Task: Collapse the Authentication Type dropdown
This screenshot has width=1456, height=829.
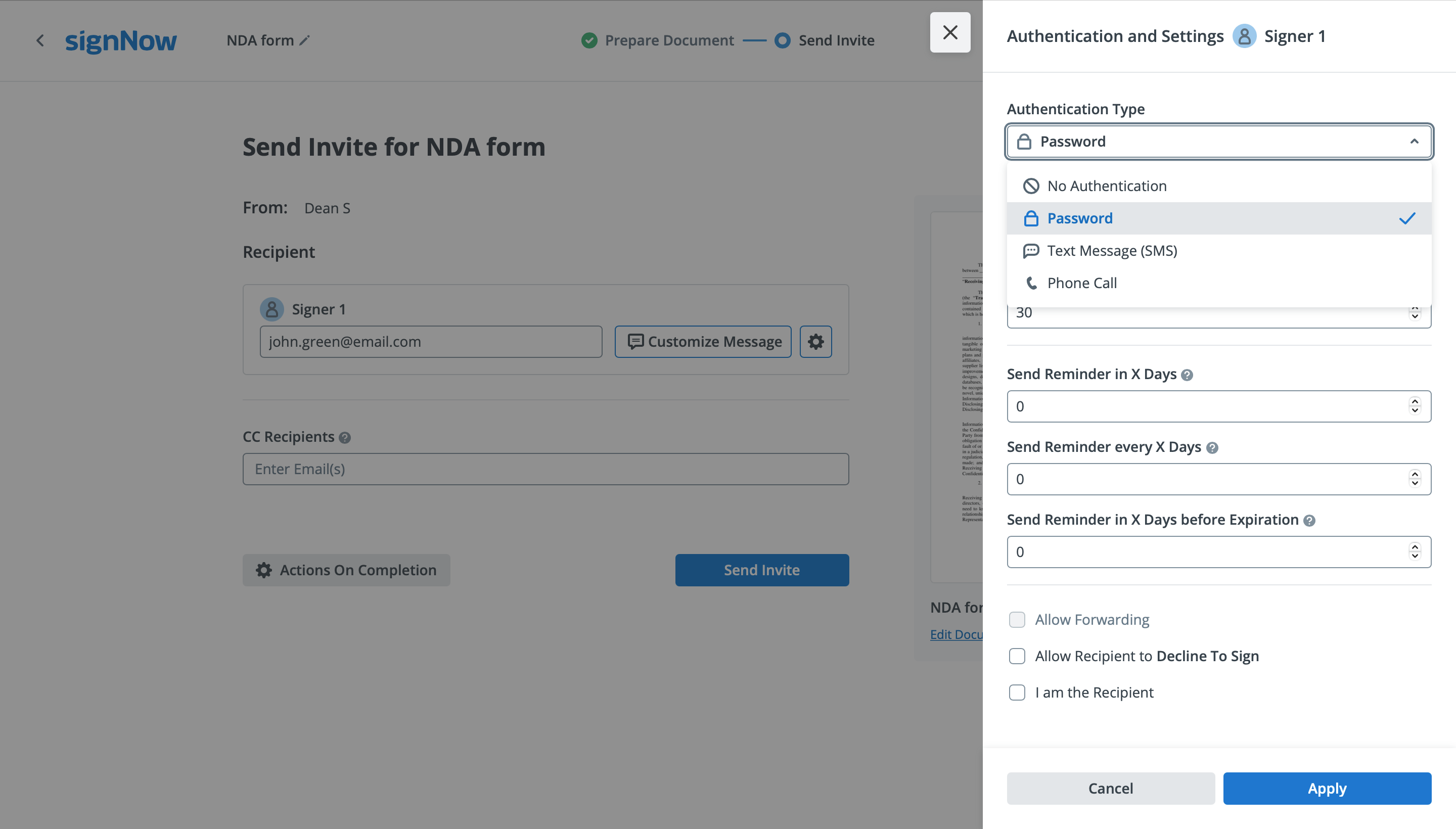Action: [1414, 141]
